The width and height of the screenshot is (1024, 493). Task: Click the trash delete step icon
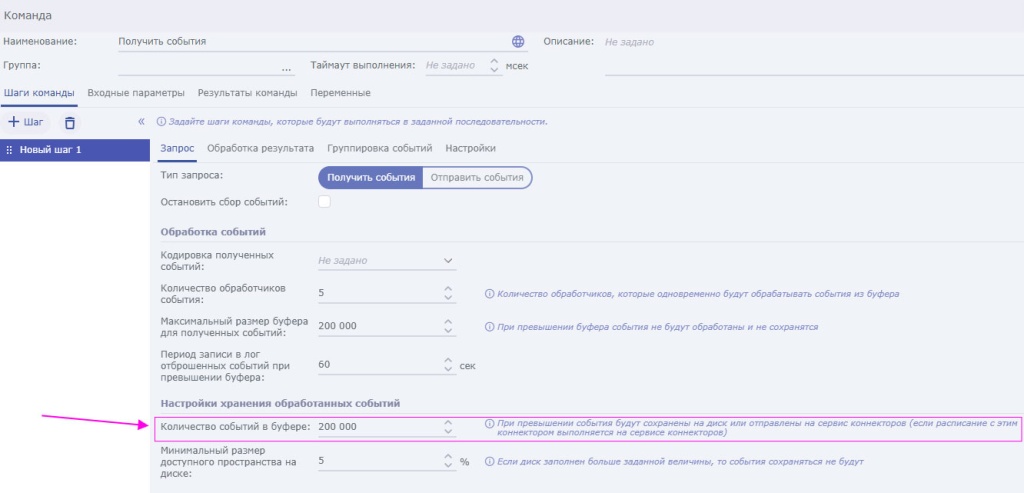pos(70,122)
